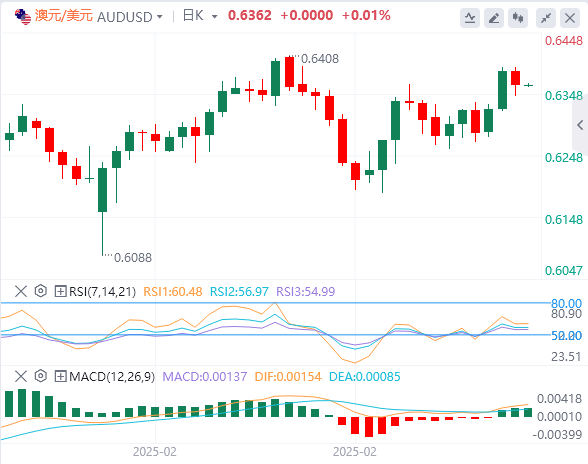Click the RSI1:60.48 value
This screenshot has width=588, height=464.
[x=173, y=291]
